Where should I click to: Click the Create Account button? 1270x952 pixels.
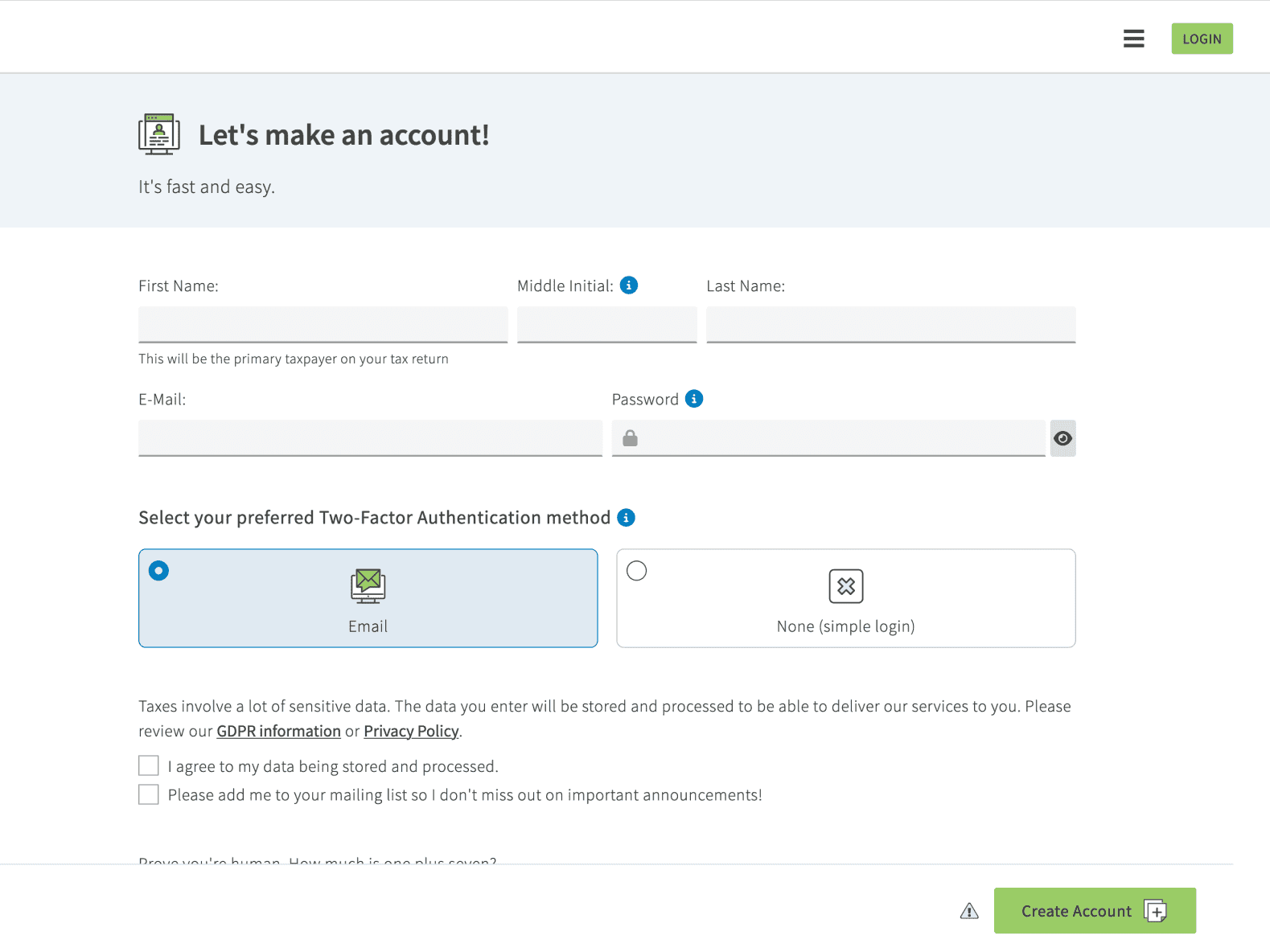coord(1094,911)
